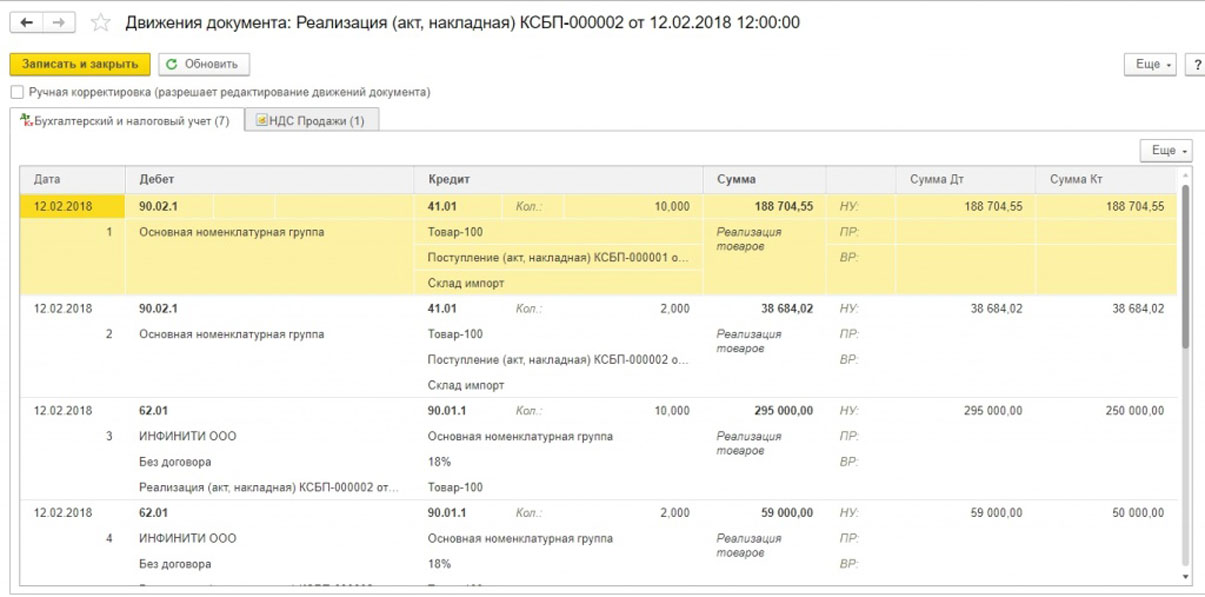Viewport: 1205px width, 597px height.
Task: Open help with the question mark button
Action: tap(1196, 64)
